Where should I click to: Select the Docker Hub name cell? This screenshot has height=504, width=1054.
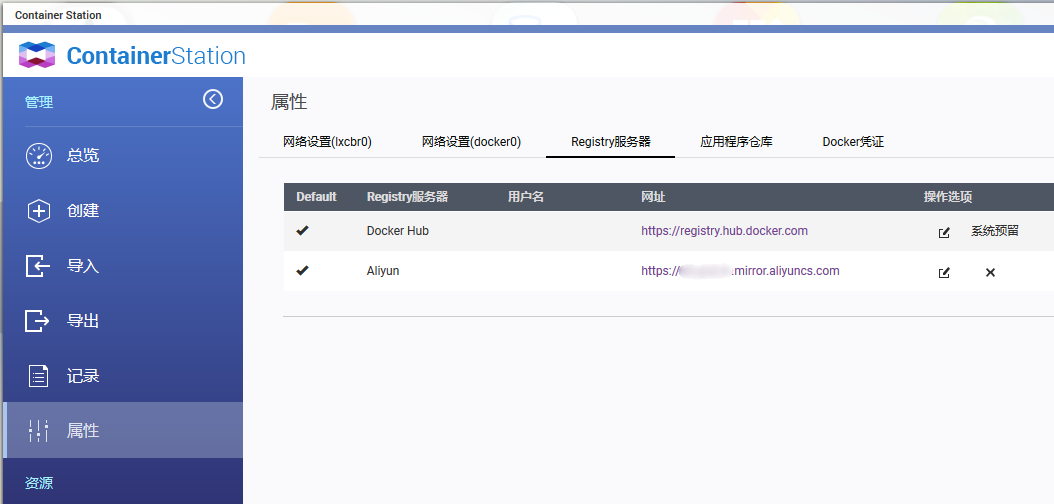pos(397,230)
